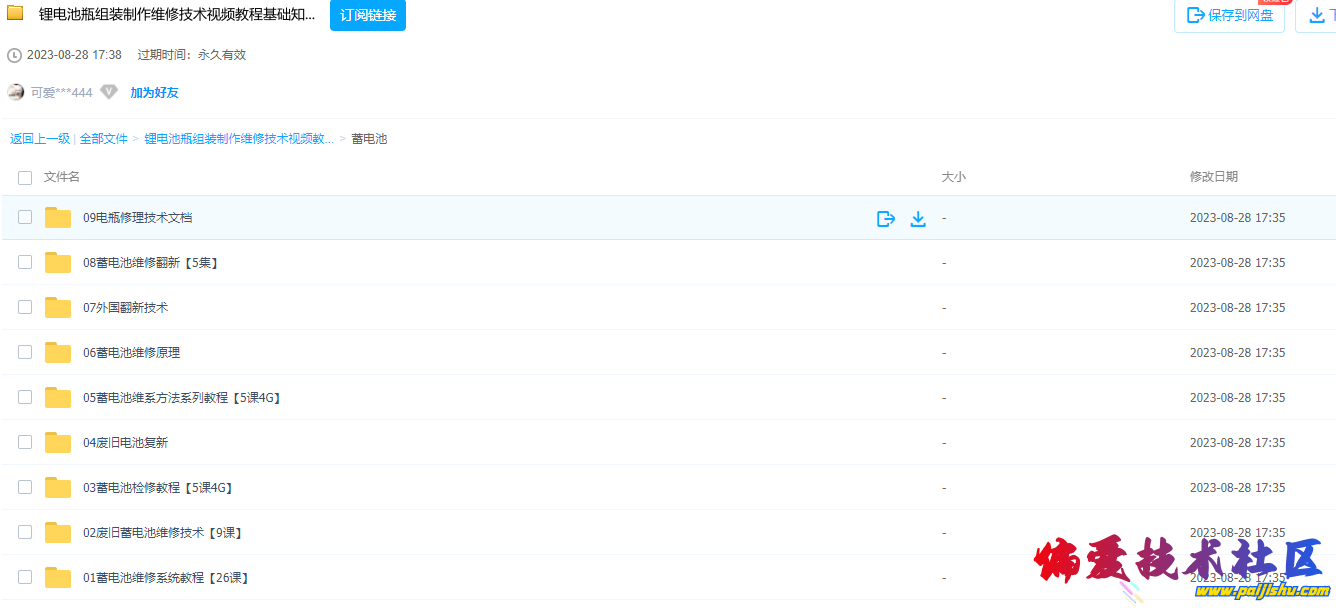
Task: Toggle the select-all checkbox in header
Action: coord(25,178)
